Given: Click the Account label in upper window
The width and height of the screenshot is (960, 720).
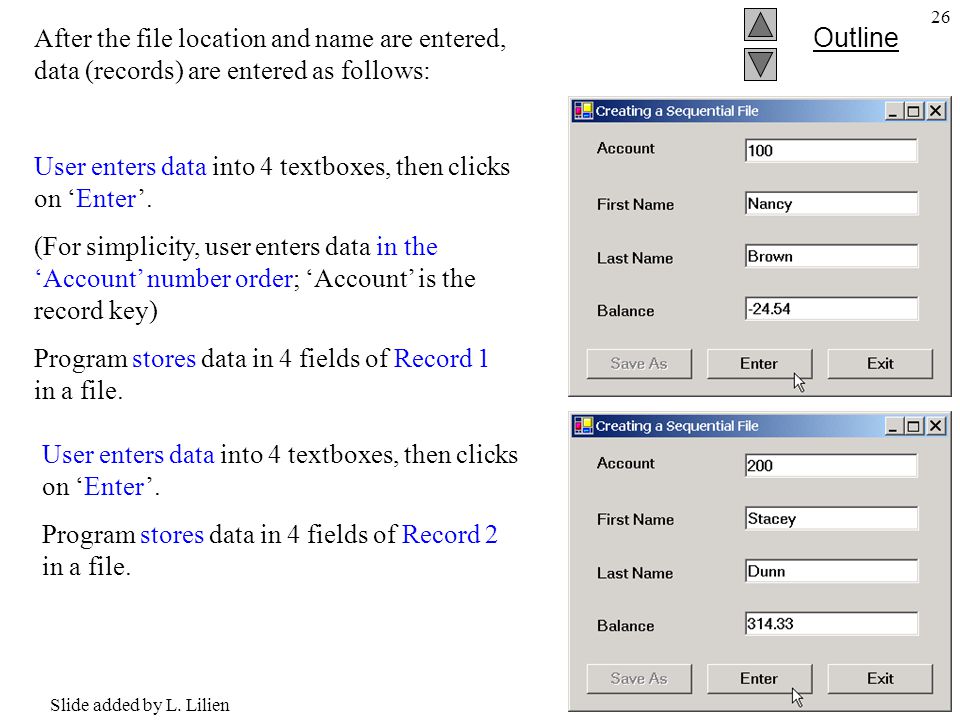Looking at the screenshot, I should (x=626, y=148).
